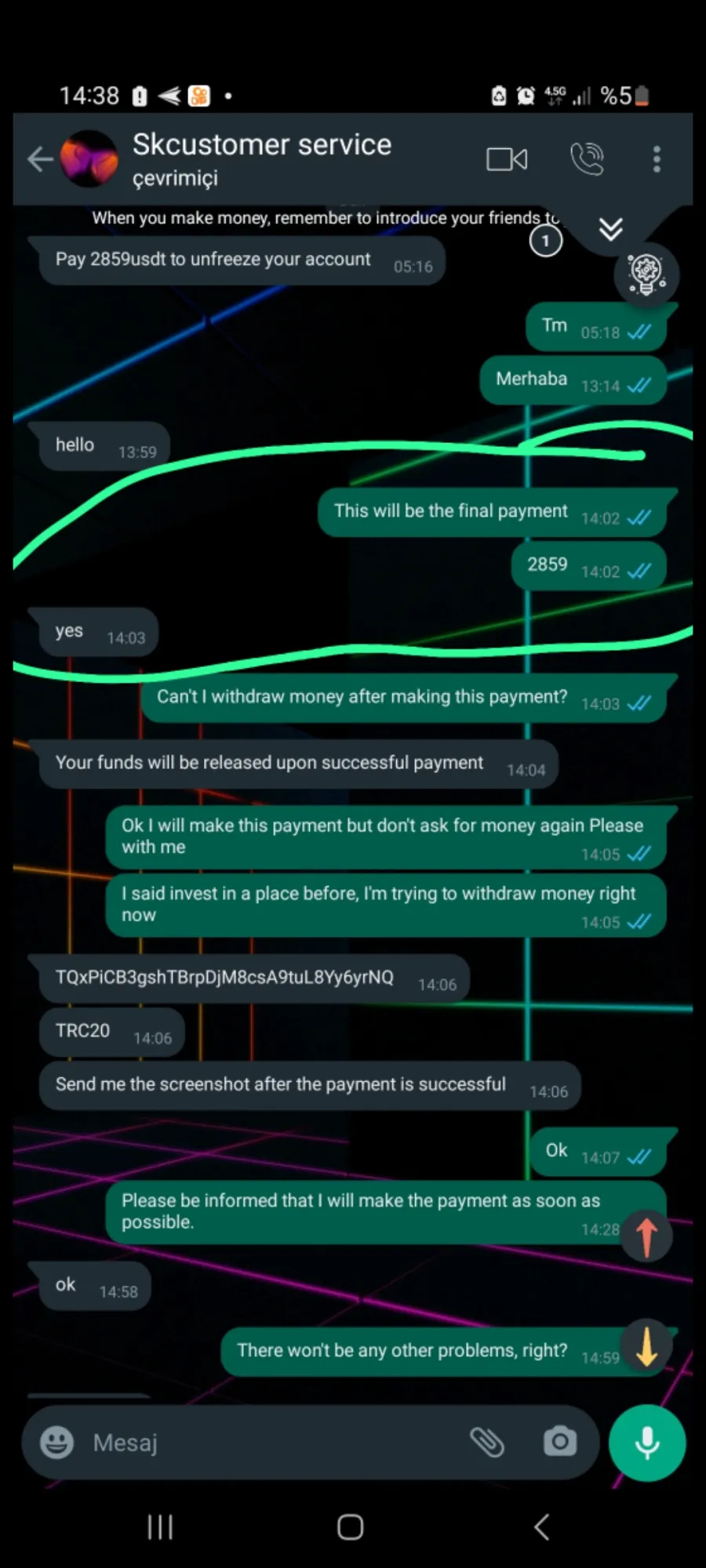Go back using the header arrow
Screen dimensions: 706x1568
pos(40,159)
